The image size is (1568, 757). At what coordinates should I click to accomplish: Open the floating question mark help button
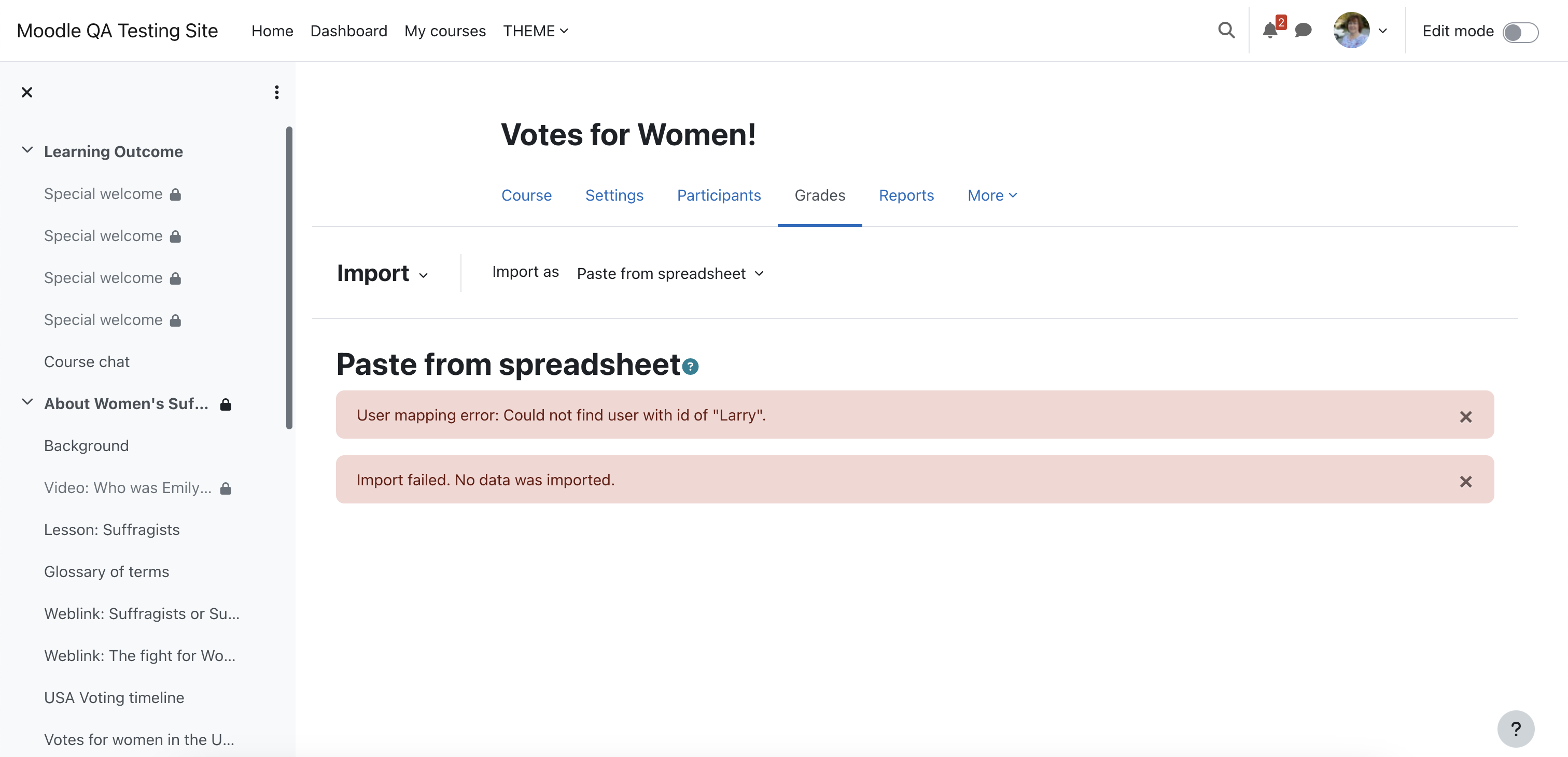(1516, 729)
